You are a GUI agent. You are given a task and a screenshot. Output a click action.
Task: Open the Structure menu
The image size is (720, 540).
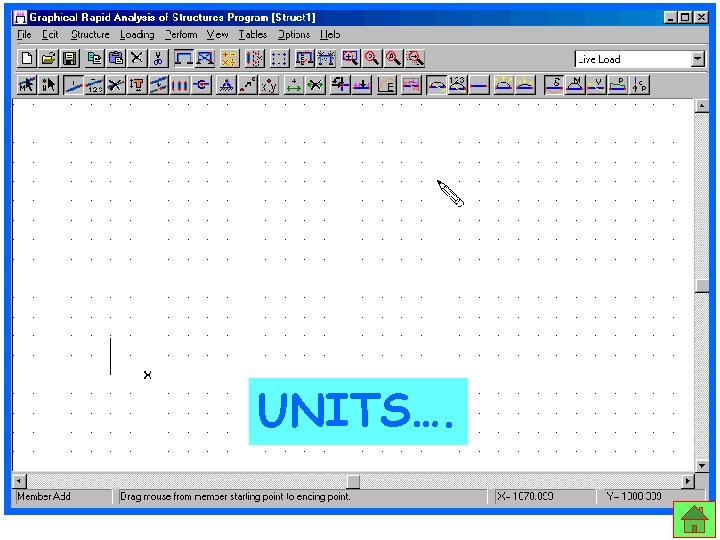[90, 34]
